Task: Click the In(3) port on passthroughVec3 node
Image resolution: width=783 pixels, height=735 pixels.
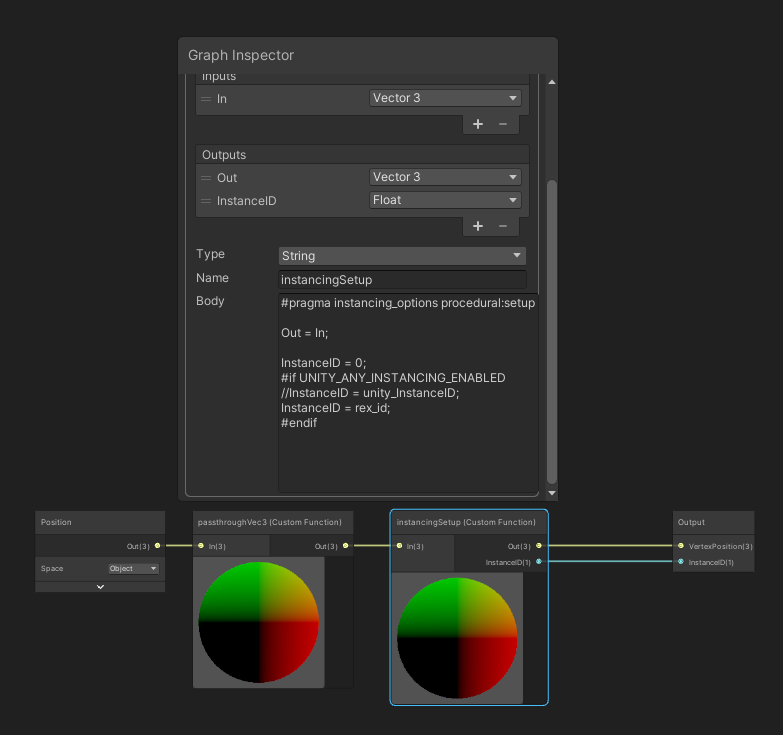Action: point(201,546)
